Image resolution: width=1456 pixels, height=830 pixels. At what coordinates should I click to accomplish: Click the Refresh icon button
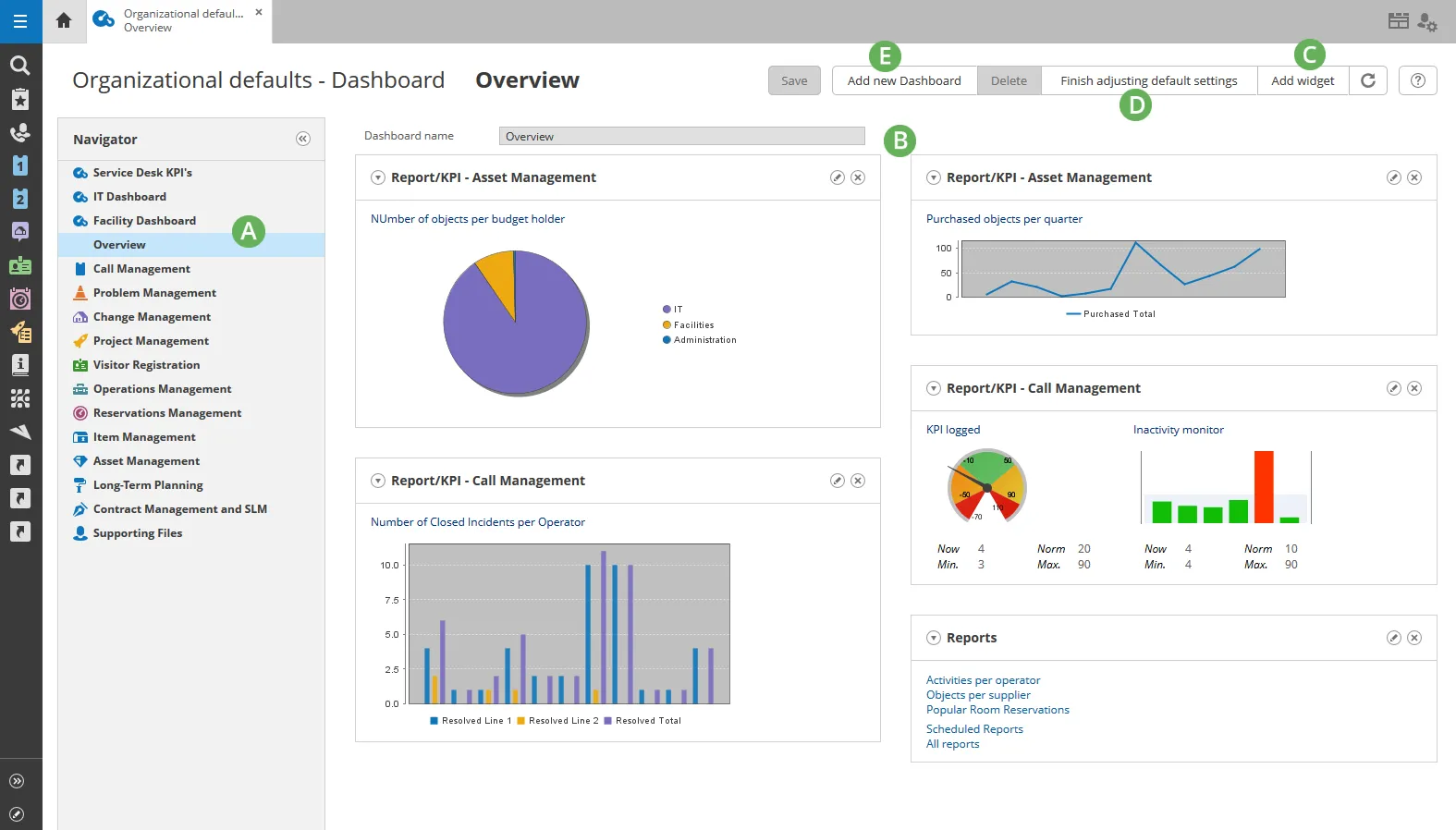coord(1368,80)
